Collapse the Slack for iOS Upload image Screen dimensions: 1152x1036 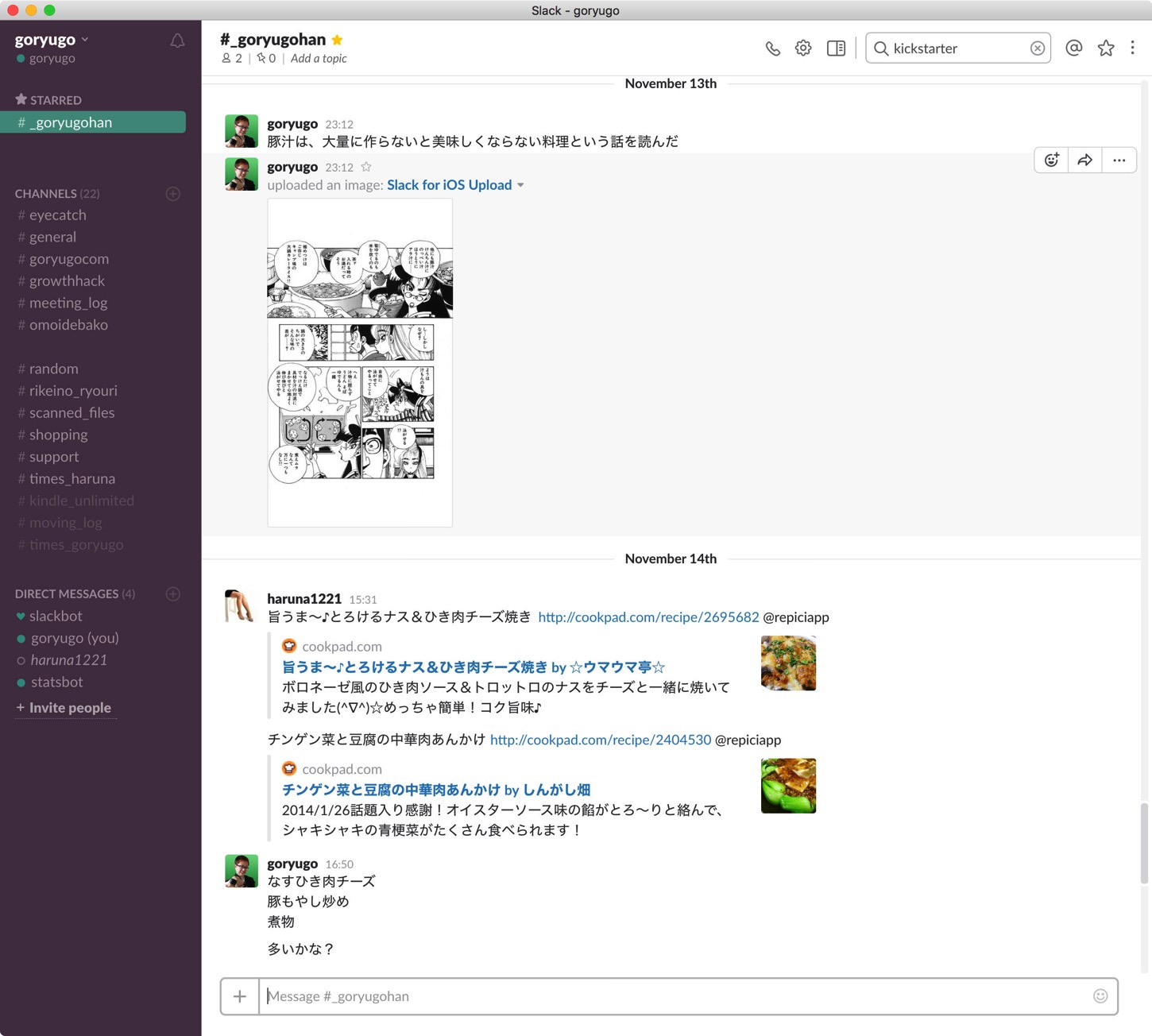click(520, 185)
